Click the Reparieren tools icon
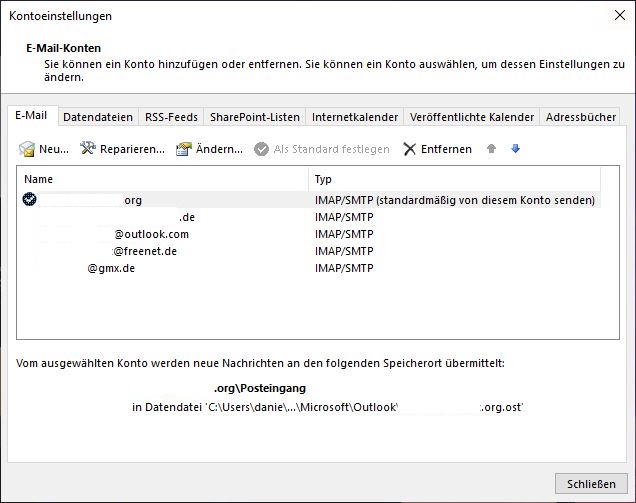 88,148
